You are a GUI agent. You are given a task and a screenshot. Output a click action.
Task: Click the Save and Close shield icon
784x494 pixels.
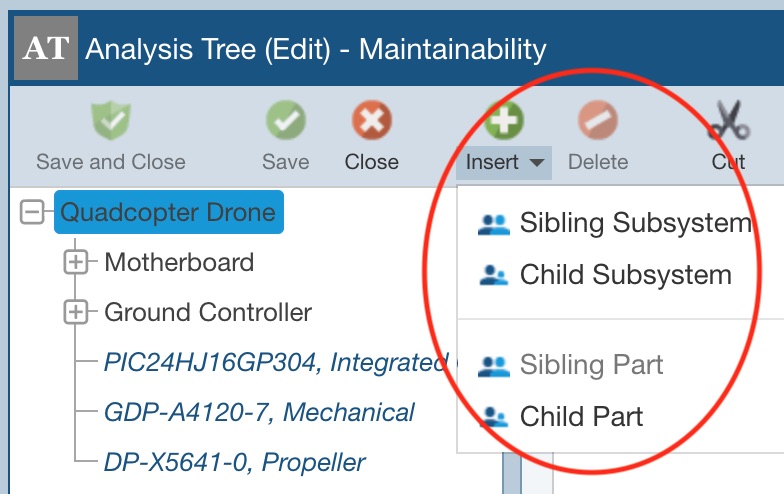coord(111,124)
